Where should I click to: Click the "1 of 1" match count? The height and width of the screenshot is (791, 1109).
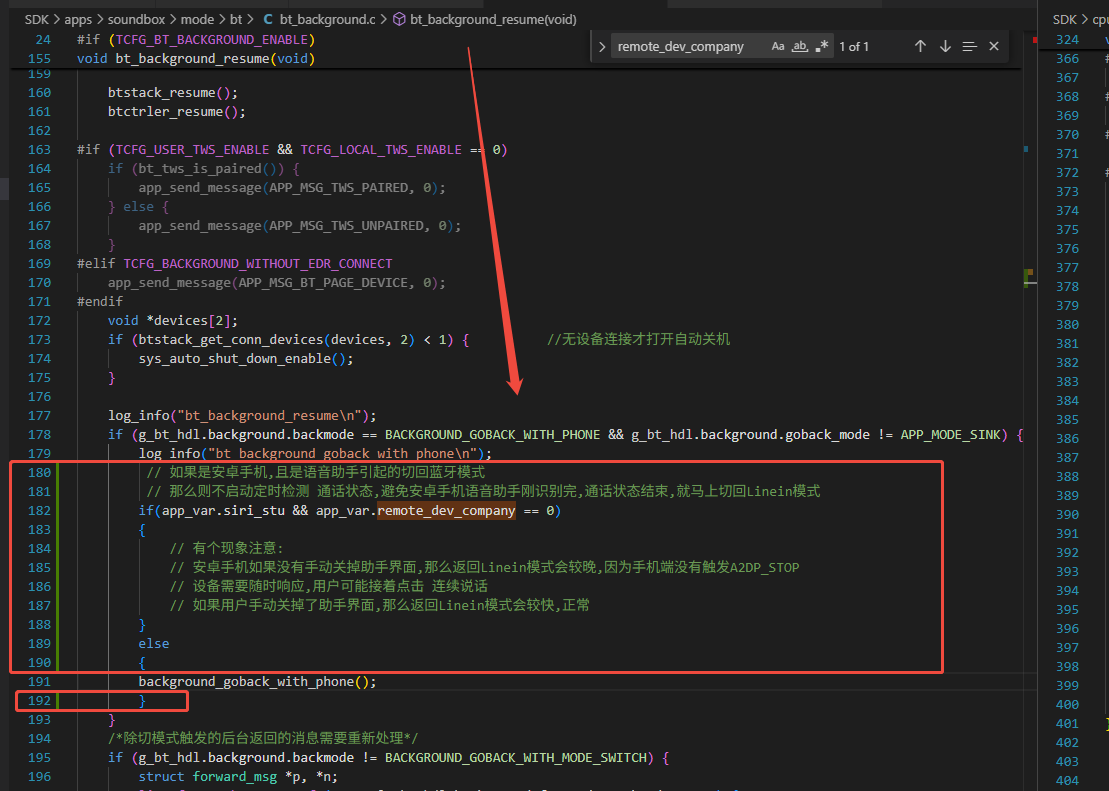click(x=854, y=47)
